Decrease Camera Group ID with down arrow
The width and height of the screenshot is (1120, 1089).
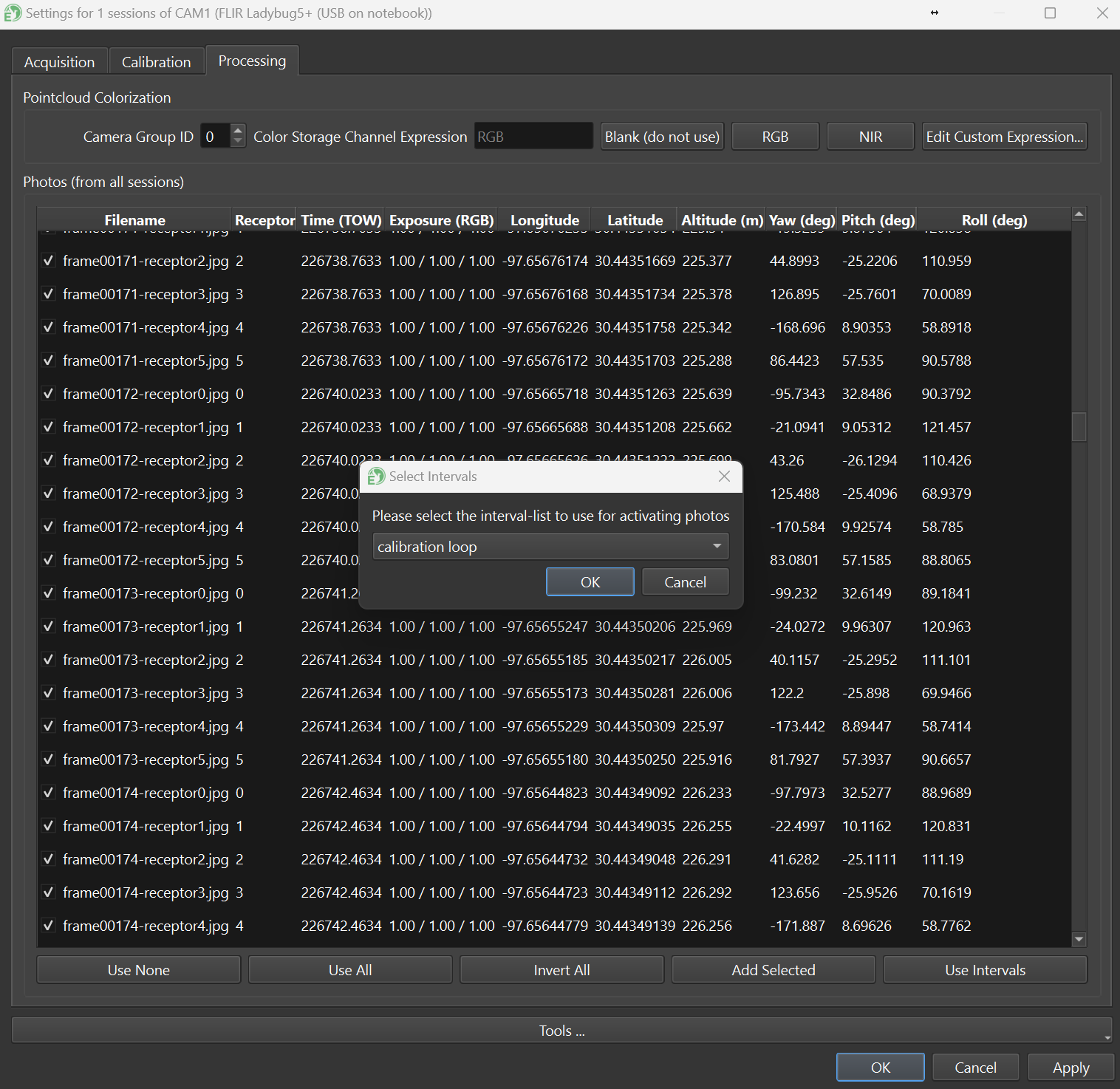238,142
